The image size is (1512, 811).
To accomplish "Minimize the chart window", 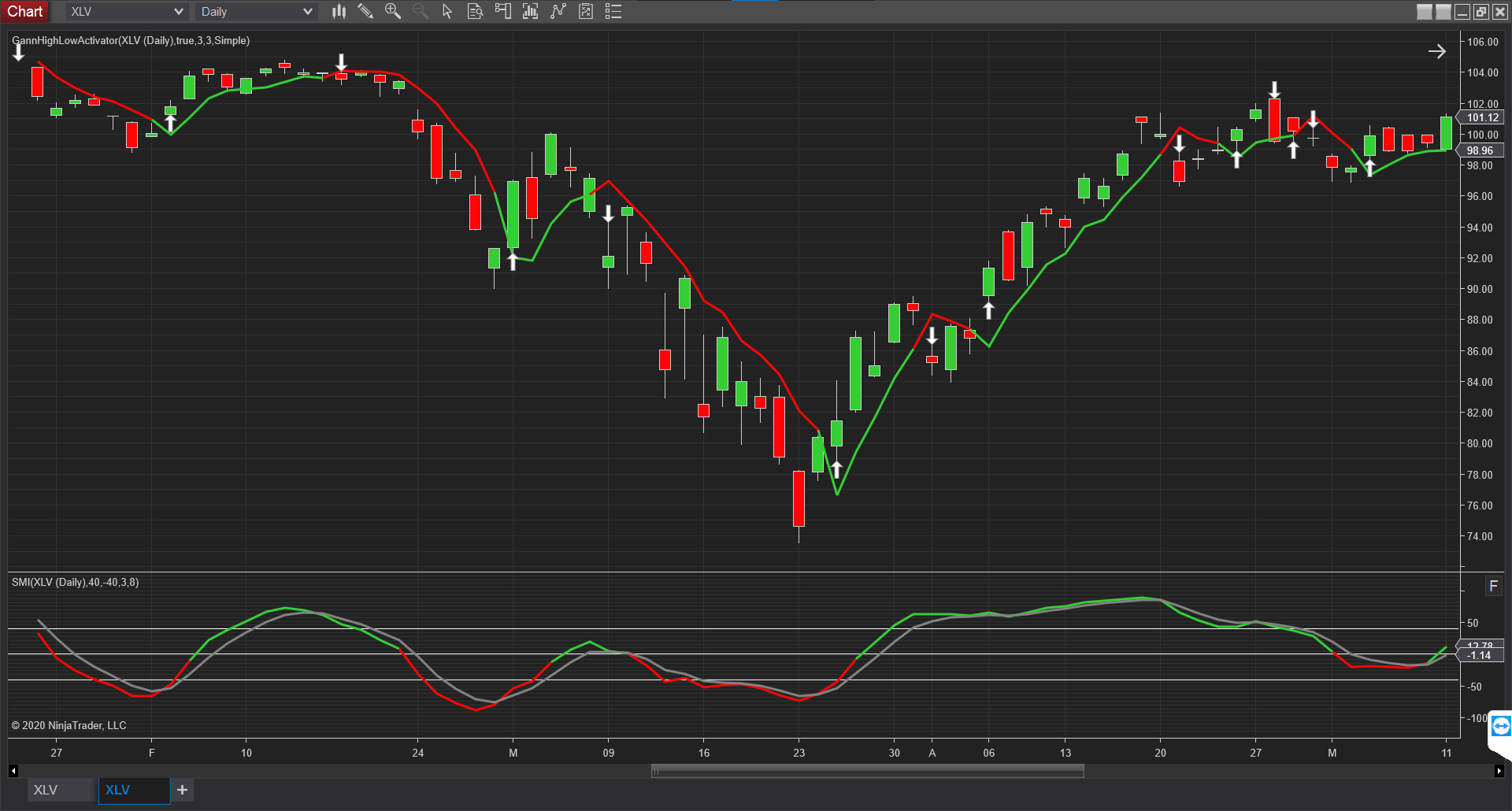I will click(x=1462, y=12).
